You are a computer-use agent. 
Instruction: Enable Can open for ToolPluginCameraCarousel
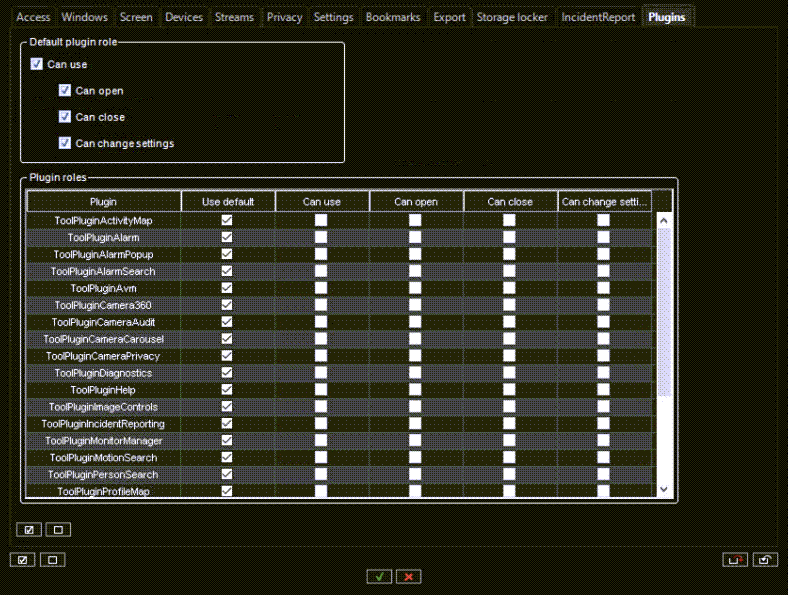coord(415,339)
